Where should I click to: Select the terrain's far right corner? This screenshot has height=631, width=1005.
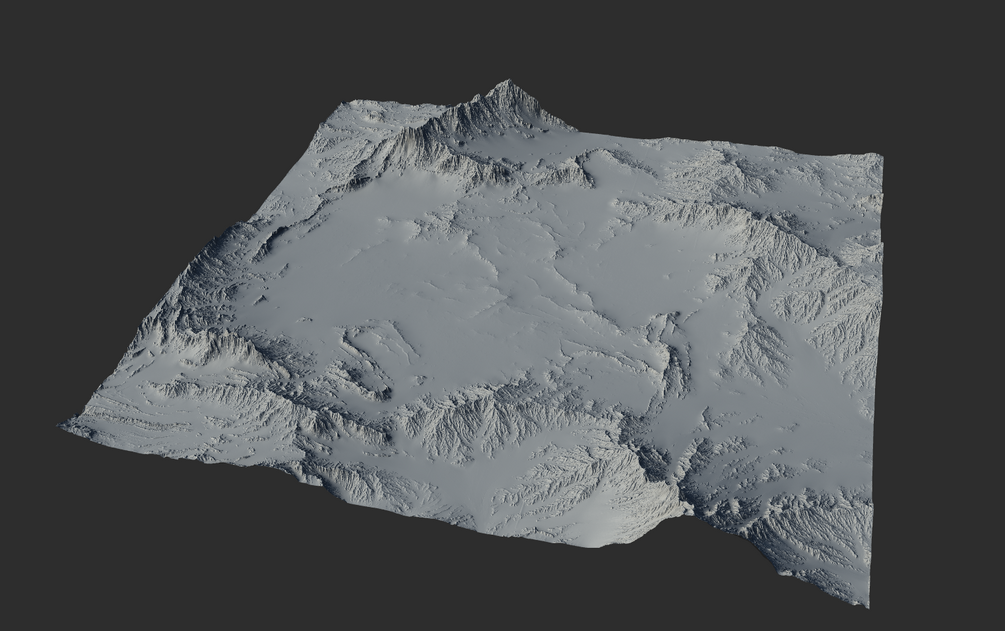pos(879,156)
